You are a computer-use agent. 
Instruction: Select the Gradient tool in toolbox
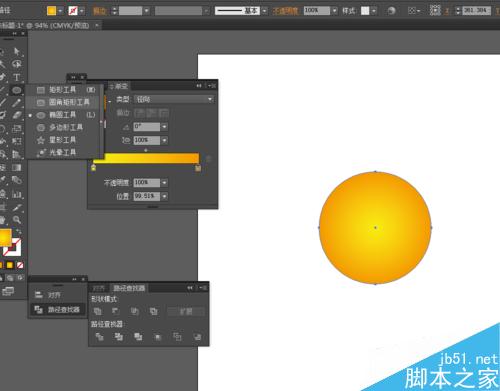pyautogui.click(x=16, y=167)
